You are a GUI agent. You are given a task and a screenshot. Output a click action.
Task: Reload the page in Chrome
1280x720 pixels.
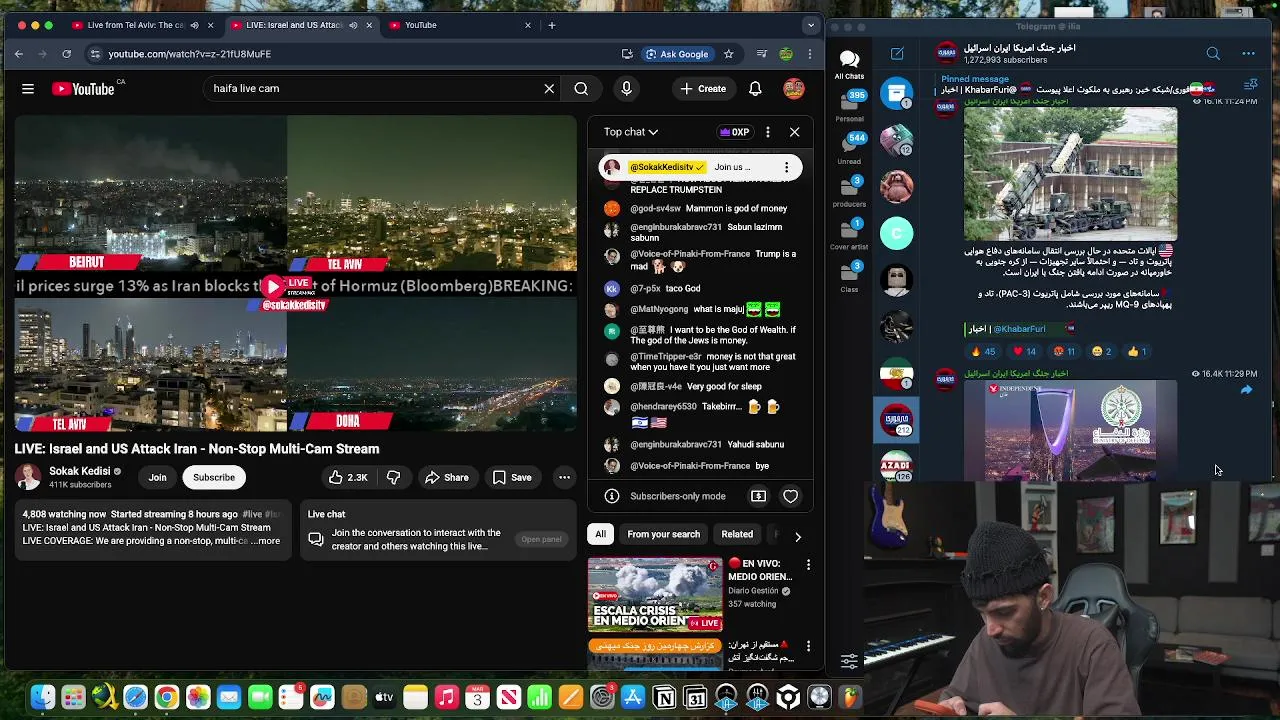click(66, 54)
